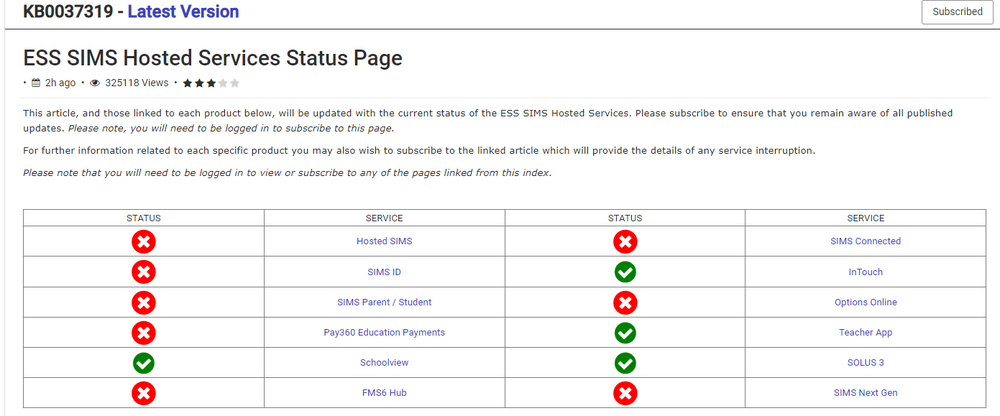
Task: Click the red cross status icon for Options Online
Action: 625,302
